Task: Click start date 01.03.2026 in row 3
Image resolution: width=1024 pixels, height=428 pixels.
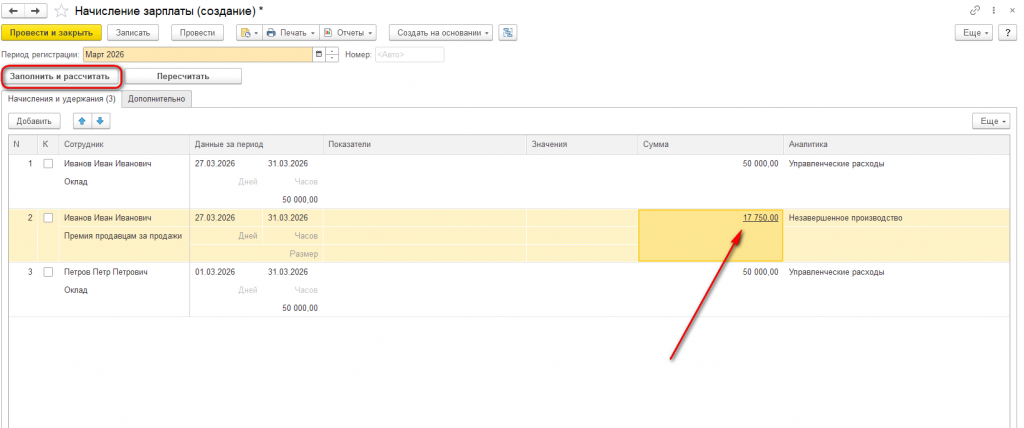Action: click(215, 272)
